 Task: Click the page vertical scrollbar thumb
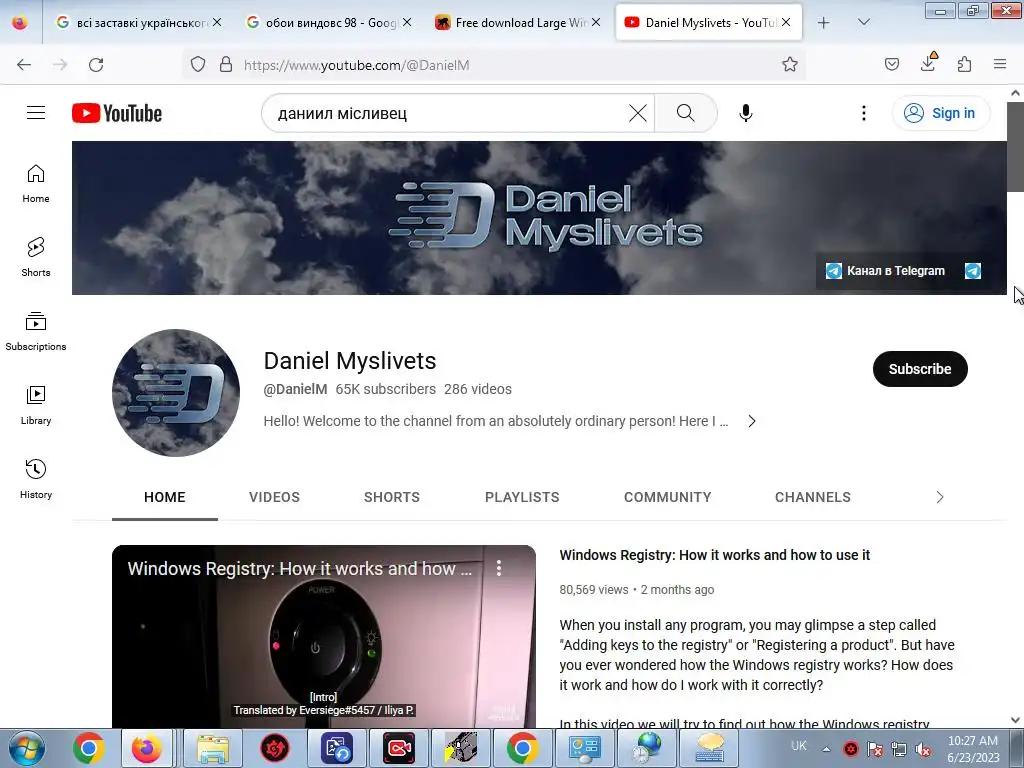(x=1015, y=146)
